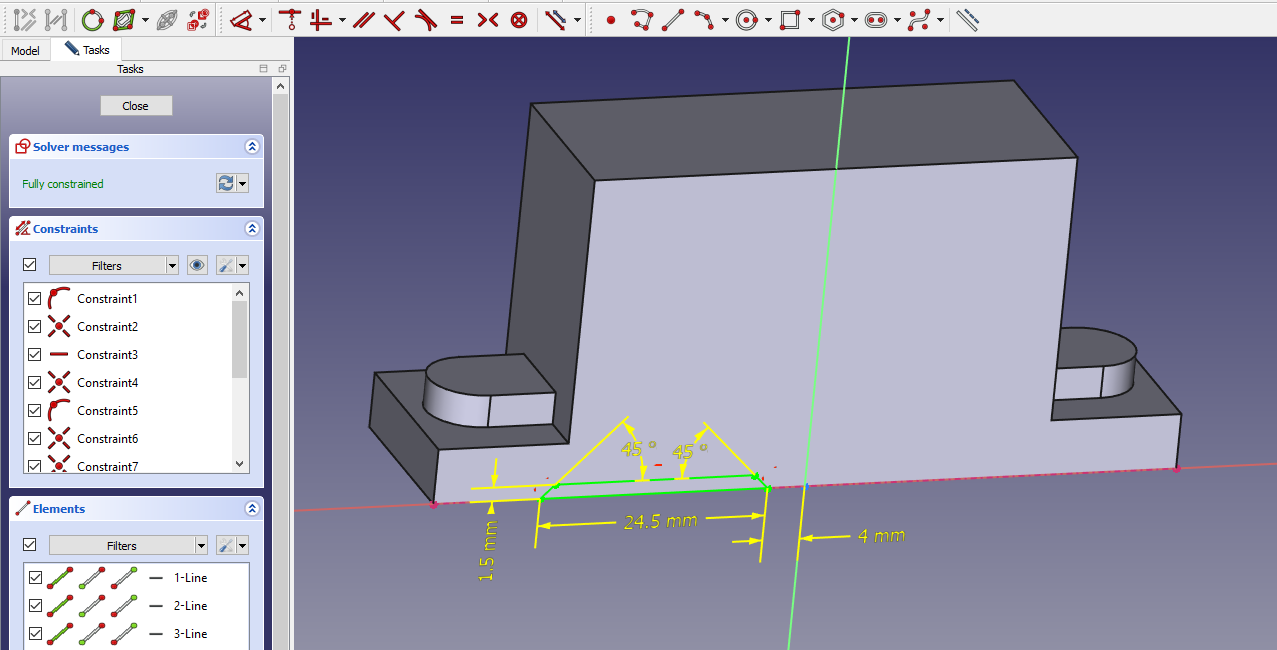Click the constraints list scrollbar down arrow
The image size is (1277, 650).
point(239,464)
